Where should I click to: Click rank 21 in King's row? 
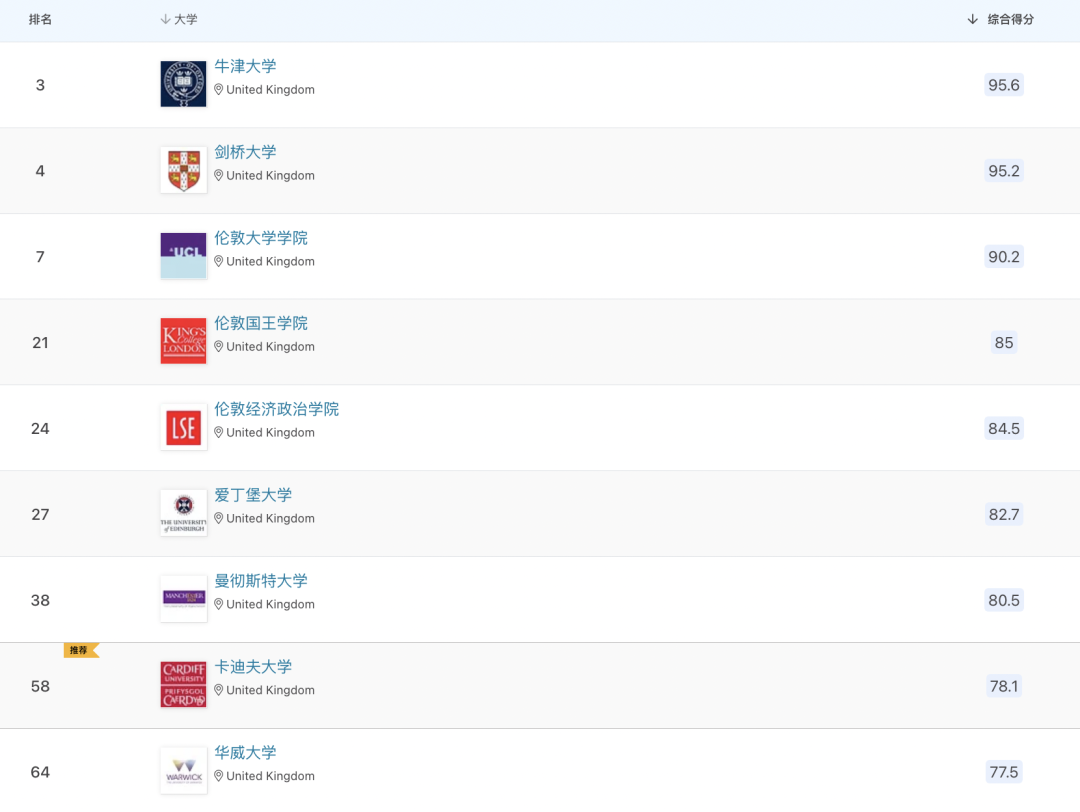(x=40, y=342)
